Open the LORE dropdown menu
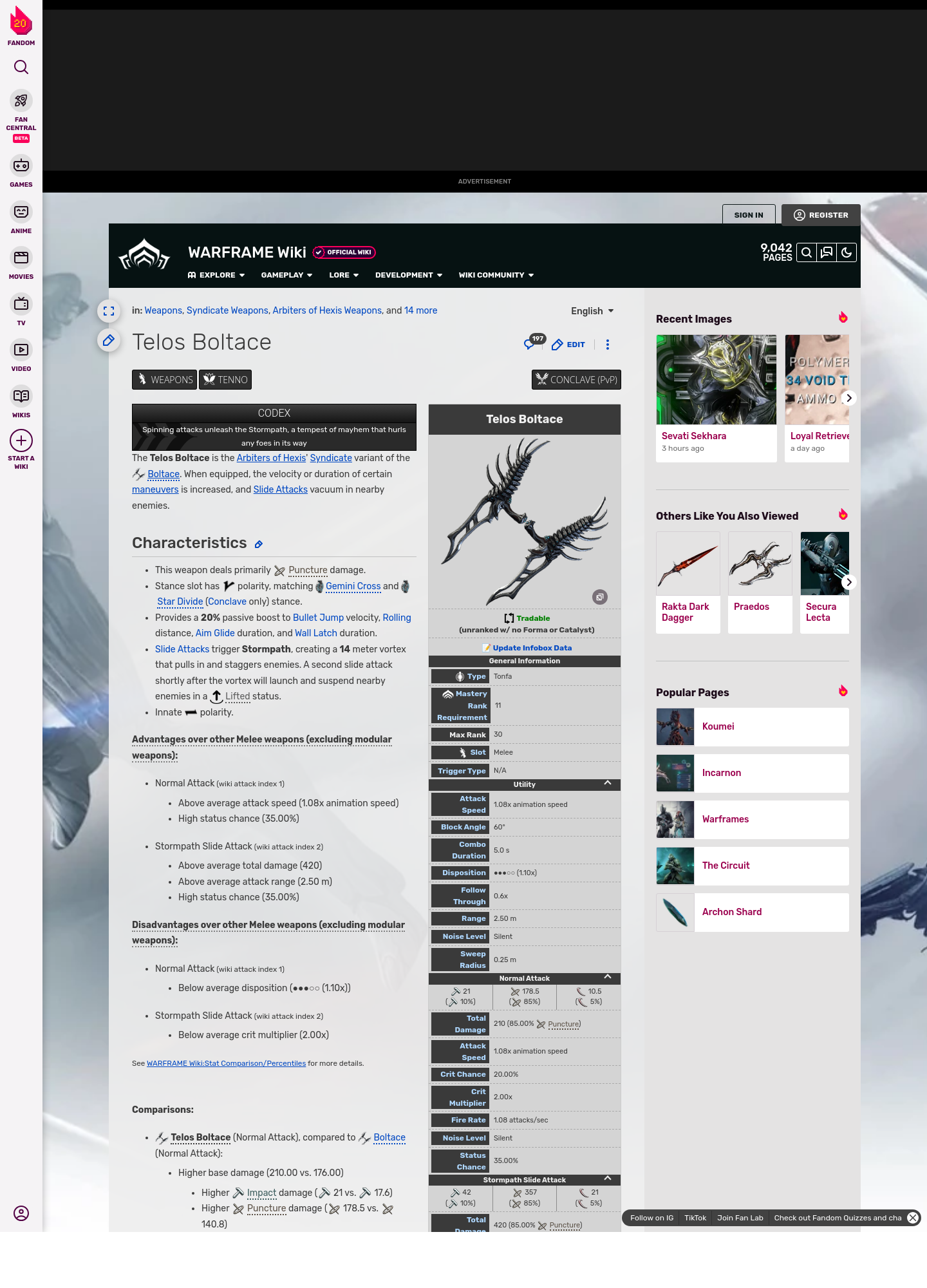Screen dimensions: 927x1288 (344, 275)
